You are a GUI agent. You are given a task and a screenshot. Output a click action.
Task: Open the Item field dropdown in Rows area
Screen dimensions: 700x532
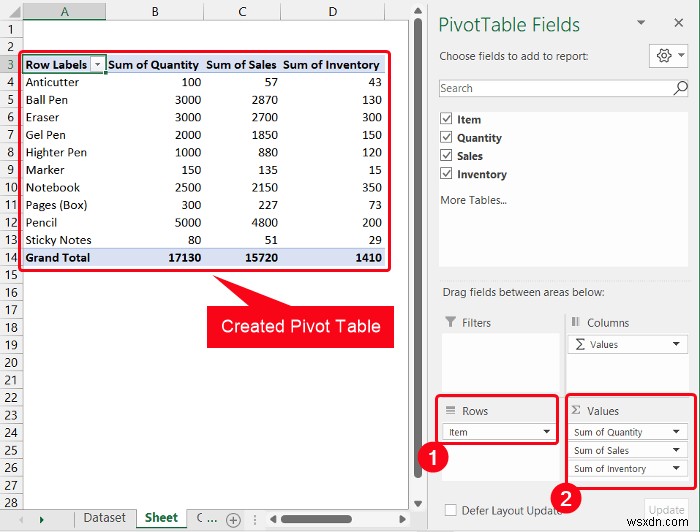pyautogui.click(x=546, y=432)
